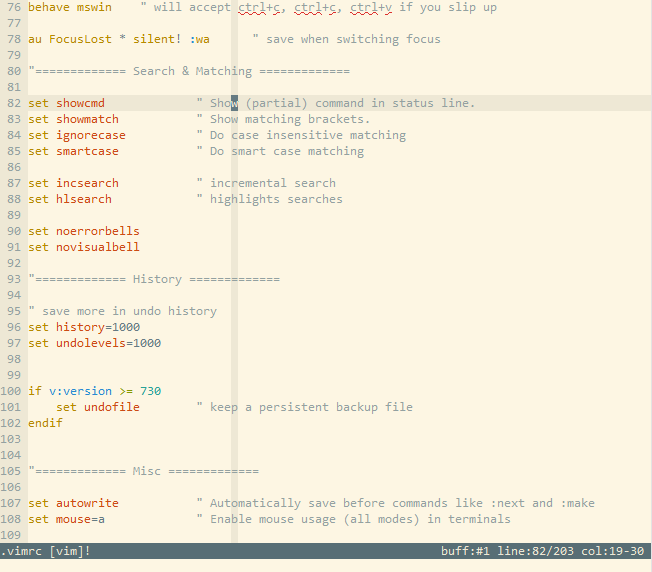
Task: Select the "ignorecase" option text
Action: [x=90, y=135]
